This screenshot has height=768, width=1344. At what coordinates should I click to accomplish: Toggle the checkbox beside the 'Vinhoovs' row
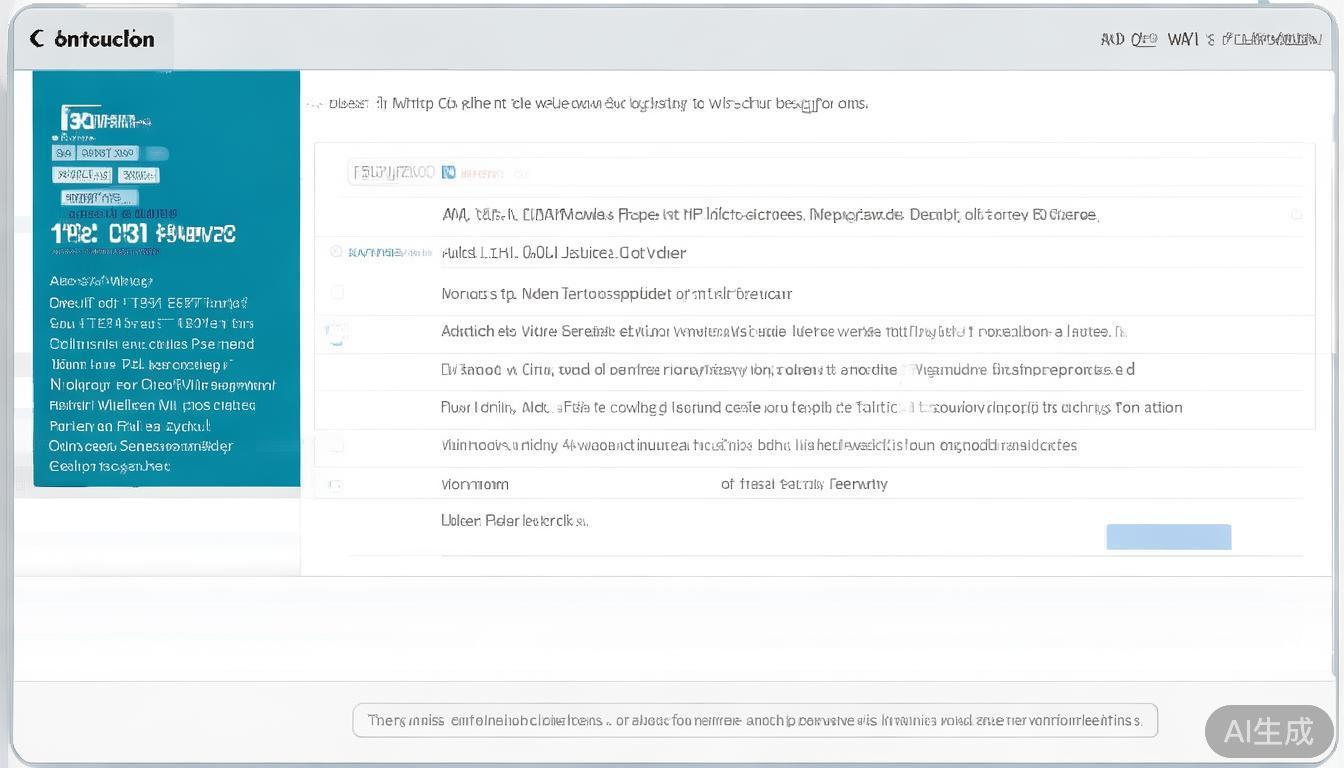pos(336,445)
